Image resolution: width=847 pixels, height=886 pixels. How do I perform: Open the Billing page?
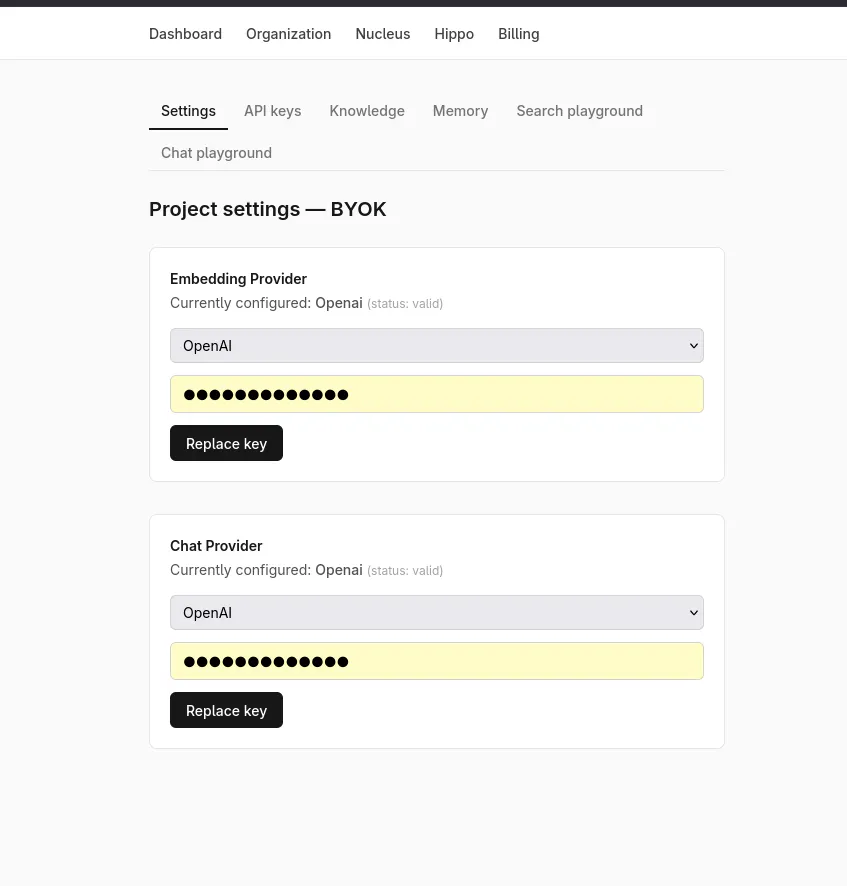(518, 34)
